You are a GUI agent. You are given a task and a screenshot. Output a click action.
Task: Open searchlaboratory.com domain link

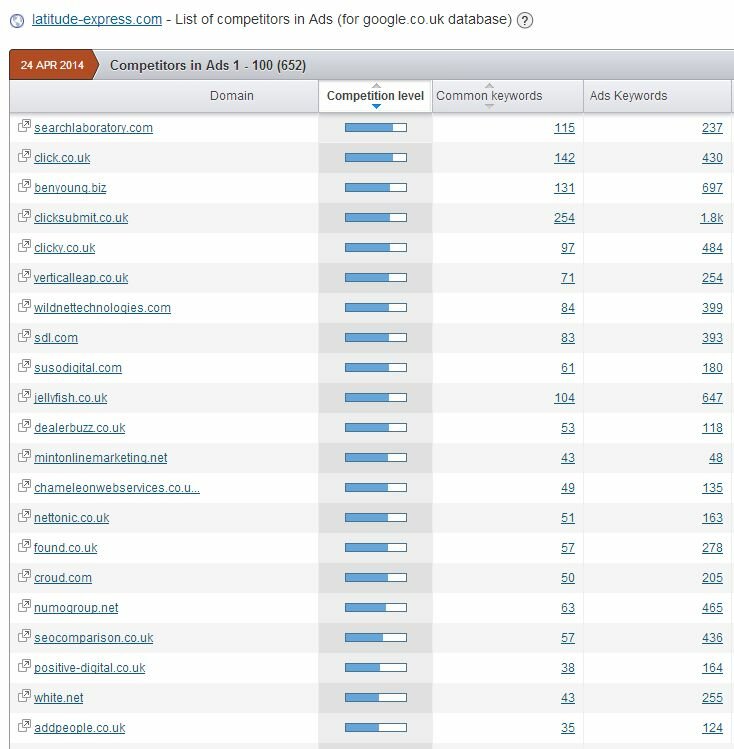[x=94, y=128]
